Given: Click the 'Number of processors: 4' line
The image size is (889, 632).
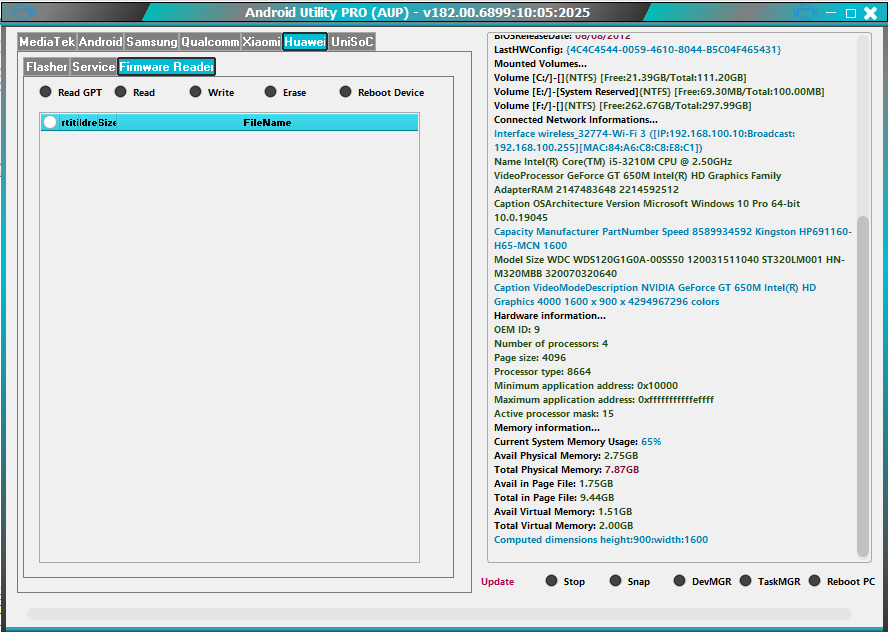Looking at the screenshot, I should [x=551, y=343].
